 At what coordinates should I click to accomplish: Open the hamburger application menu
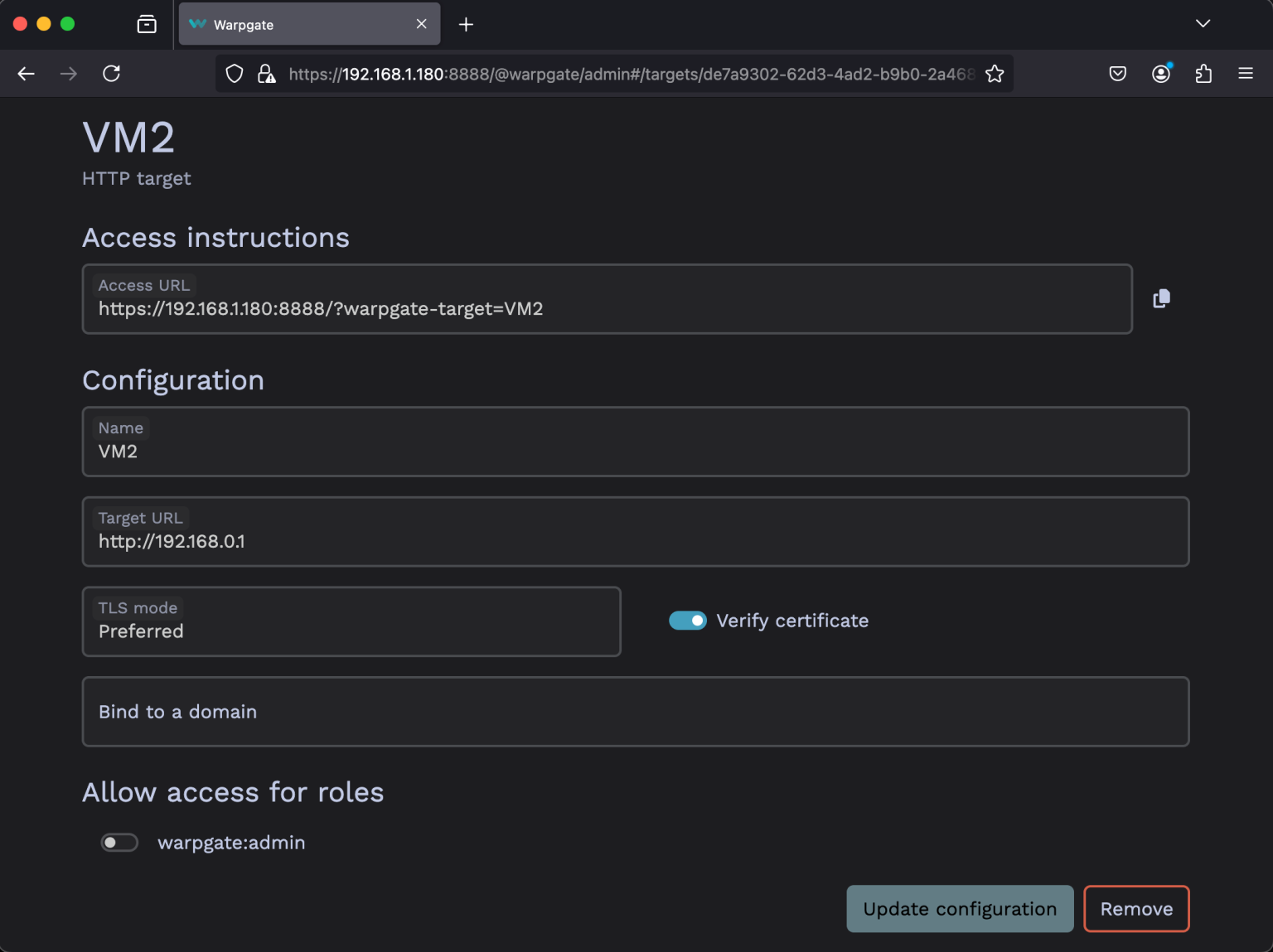1246,73
